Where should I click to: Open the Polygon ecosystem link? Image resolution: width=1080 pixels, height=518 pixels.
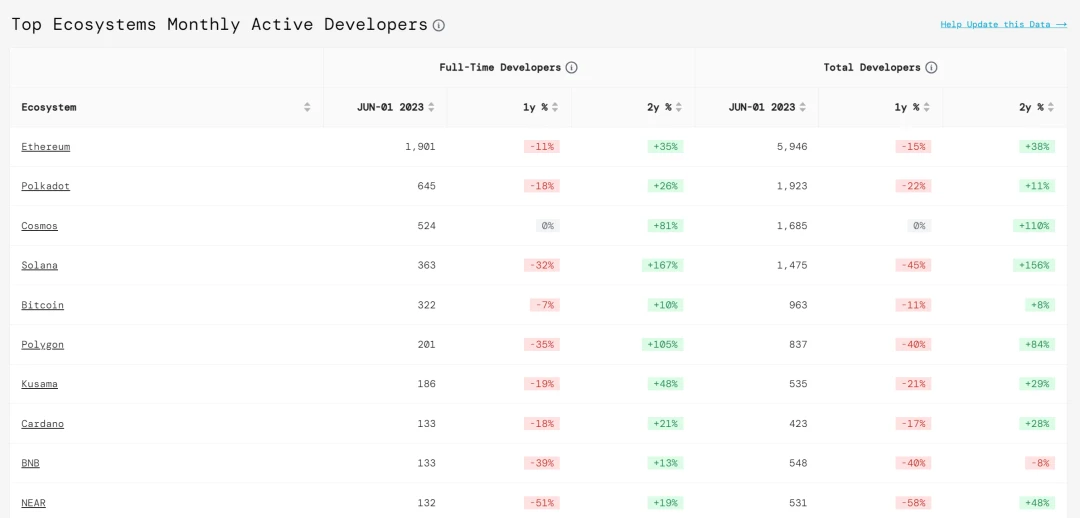tap(43, 344)
